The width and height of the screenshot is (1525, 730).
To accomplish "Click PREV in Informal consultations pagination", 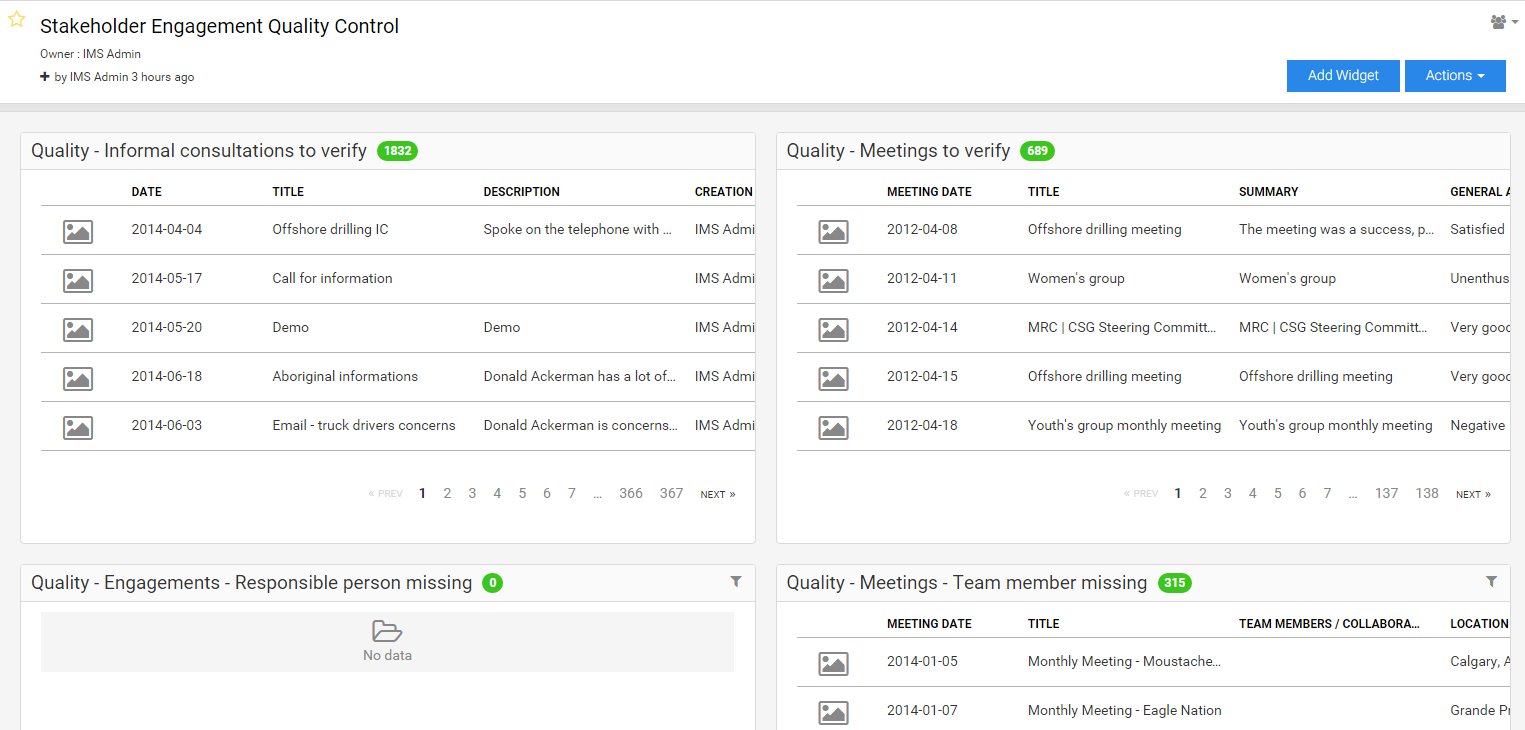I will click(x=385, y=495).
